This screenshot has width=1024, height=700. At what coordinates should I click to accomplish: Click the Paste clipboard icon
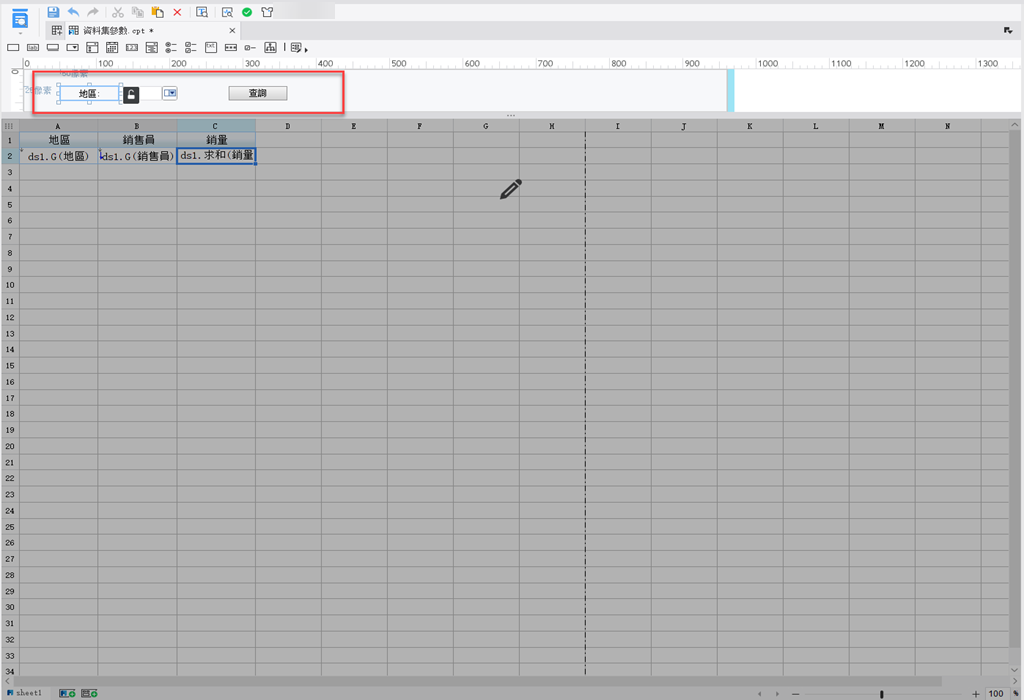tap(157, 12)
